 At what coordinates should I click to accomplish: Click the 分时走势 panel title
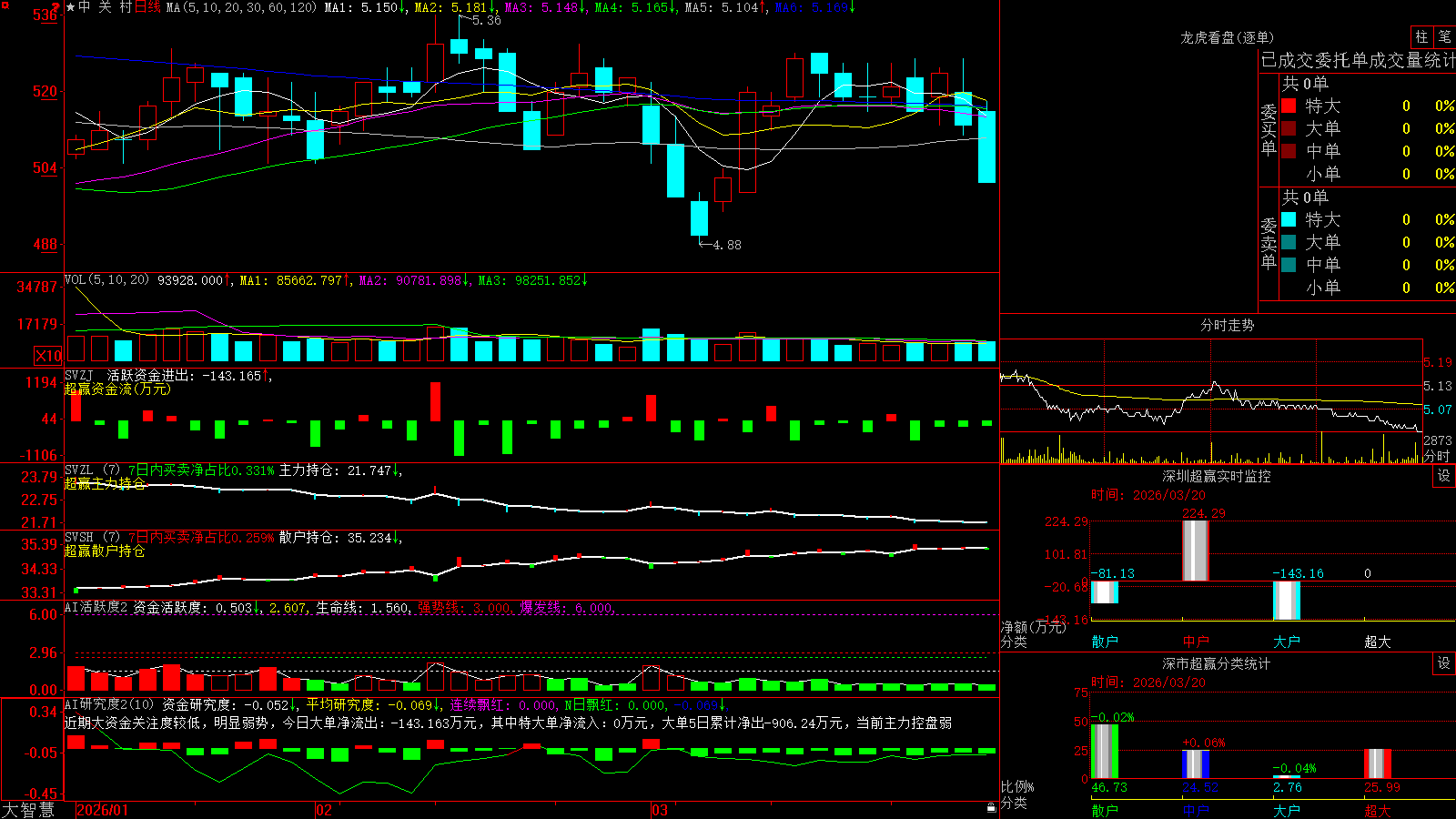click(x=1227, y=325)
